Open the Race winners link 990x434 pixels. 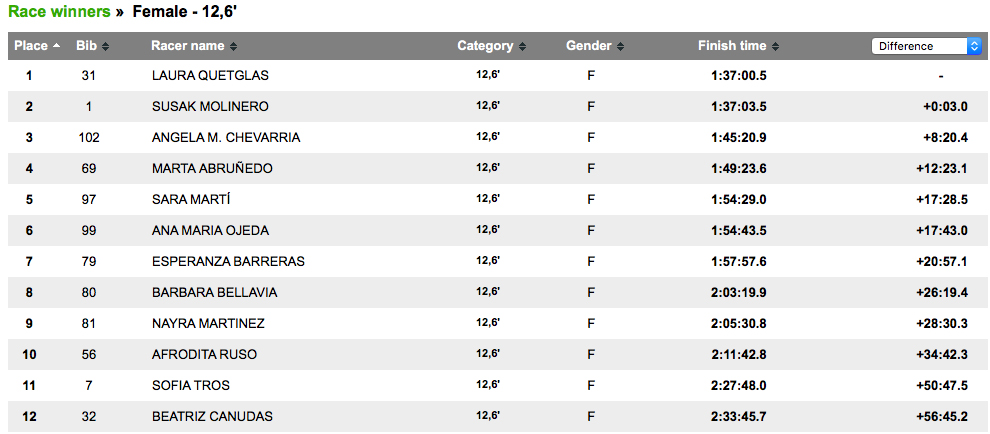coord(59,11)
